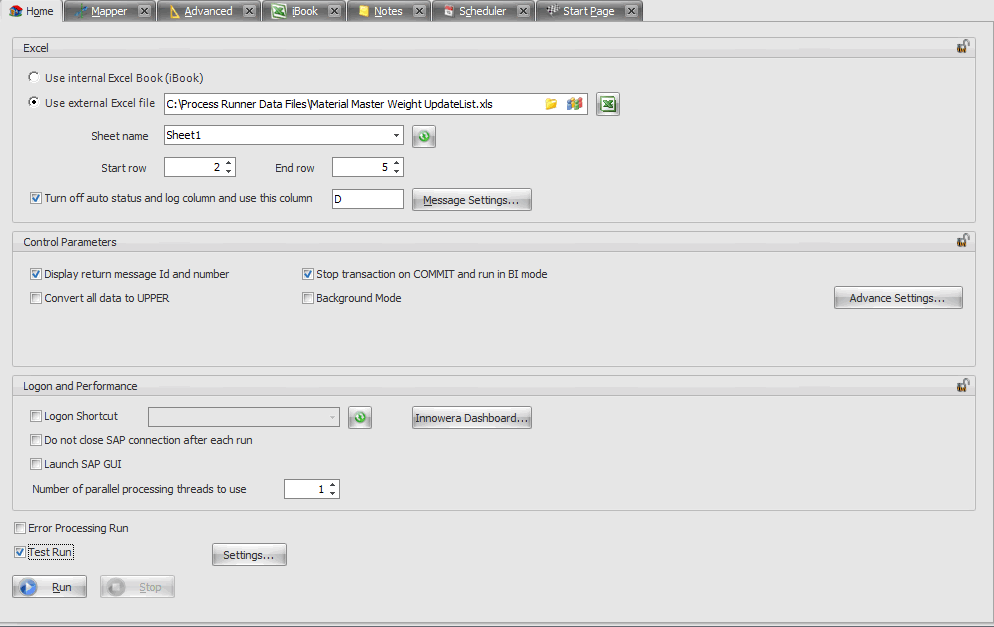Open Advance Settings dialog
Image resolution: width=994 pixels, height=627 pixels.
click(x=897, y=298)
